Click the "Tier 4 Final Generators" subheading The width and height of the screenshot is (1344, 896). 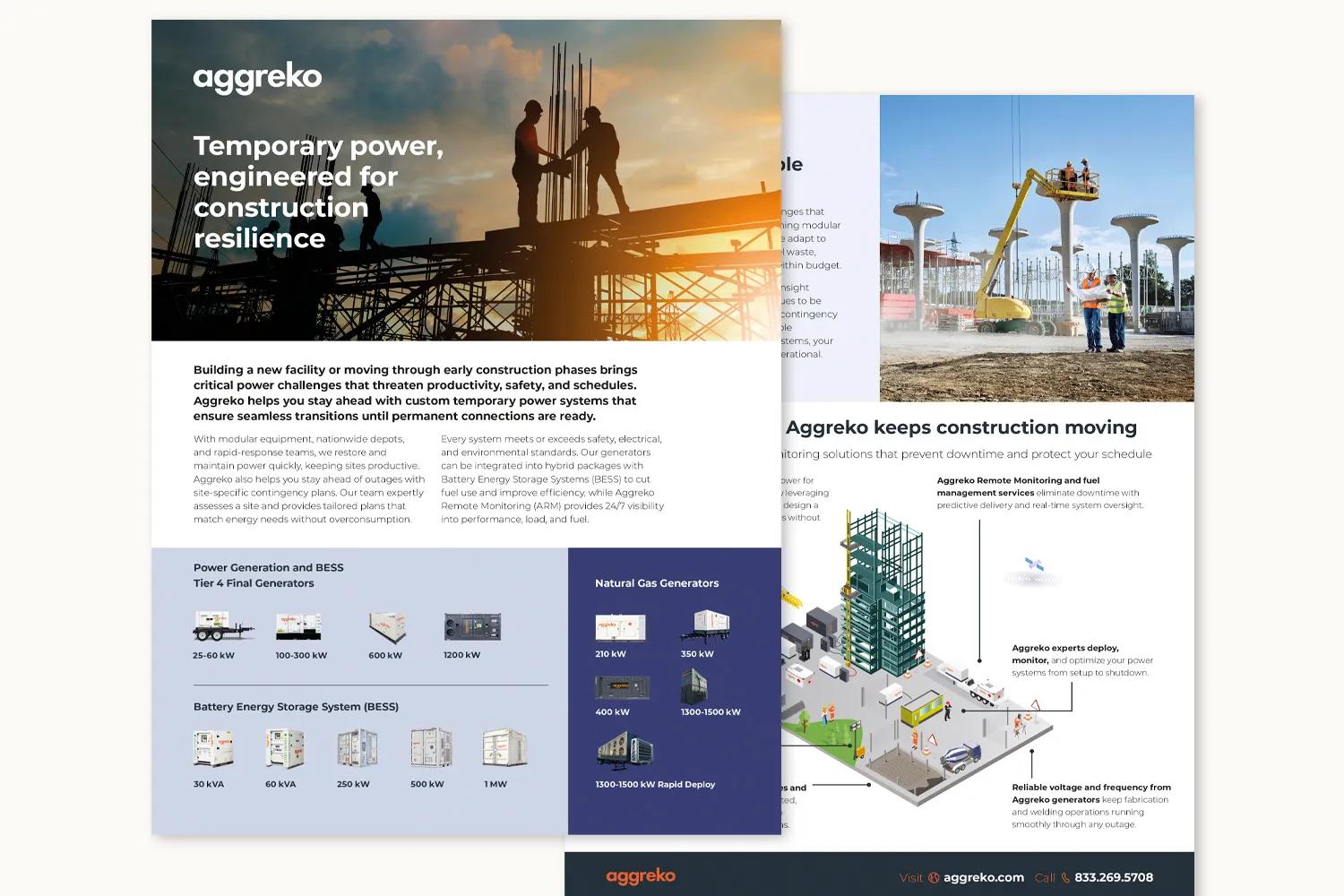254,583
